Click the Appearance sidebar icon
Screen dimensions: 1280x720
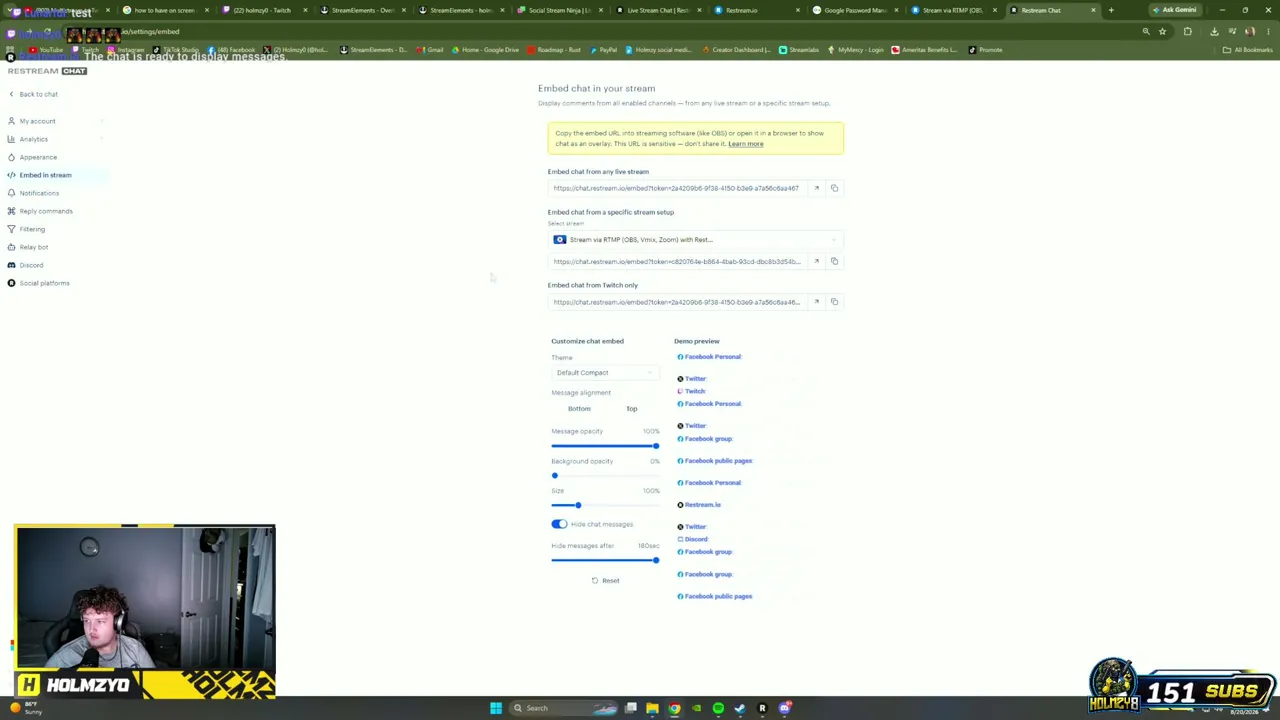pyautogui.click(x=11, y=157)
